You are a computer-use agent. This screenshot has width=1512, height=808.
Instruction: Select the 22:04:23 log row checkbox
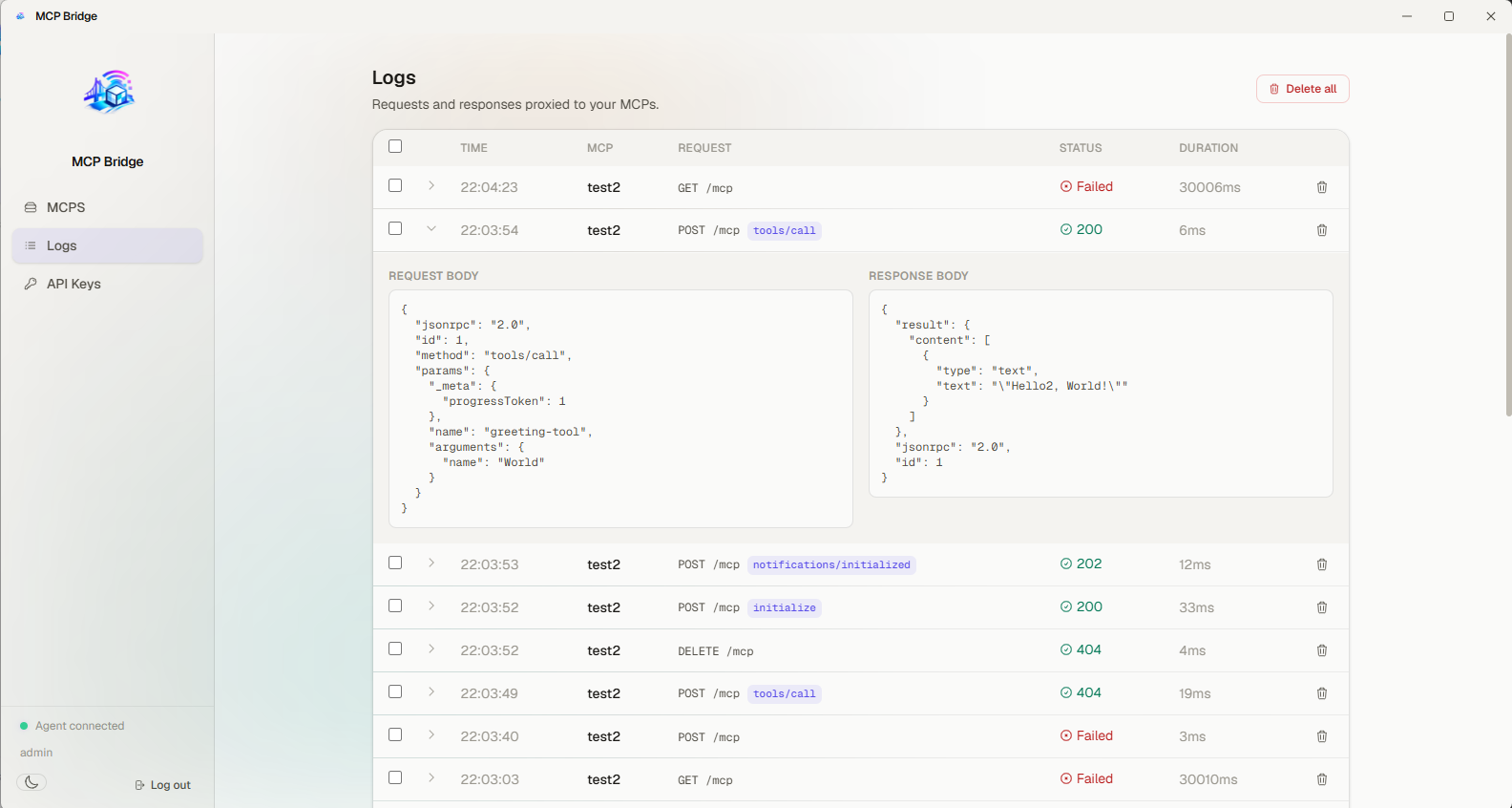pos(395,185)
